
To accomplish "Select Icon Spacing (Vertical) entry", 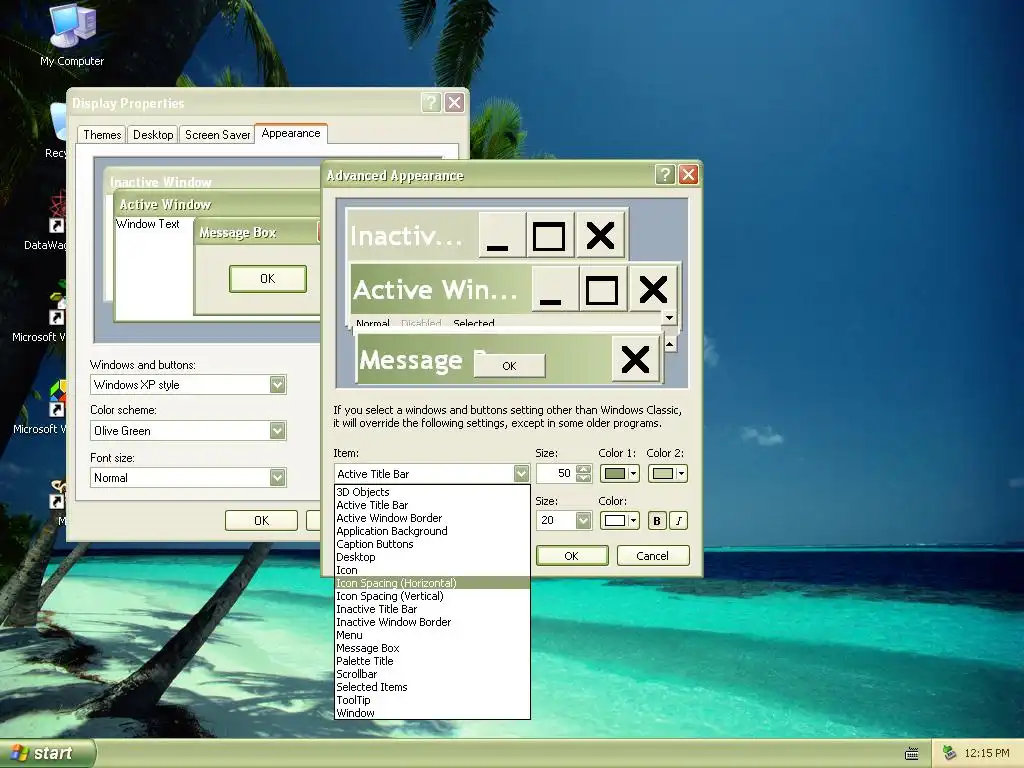I will [x=432, y=596].
